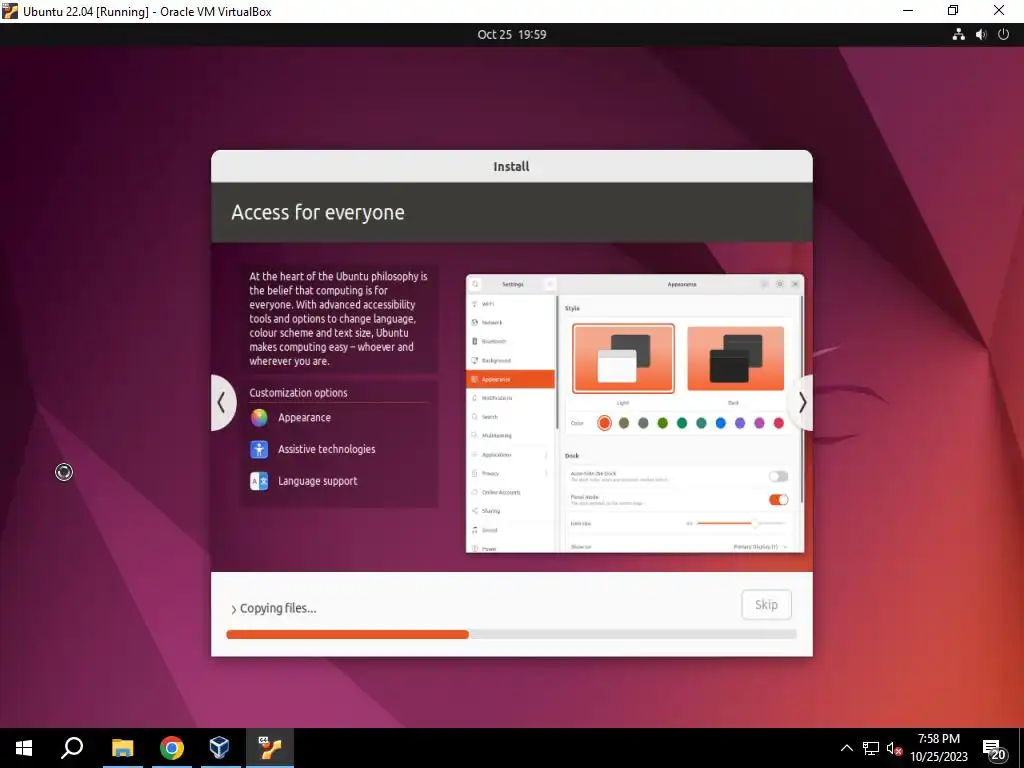Image resolution: width=1024 pixels, height=768 pixels.
Task: Click the Settings Appearance screenshot in slide
Action: click(635, 413)
